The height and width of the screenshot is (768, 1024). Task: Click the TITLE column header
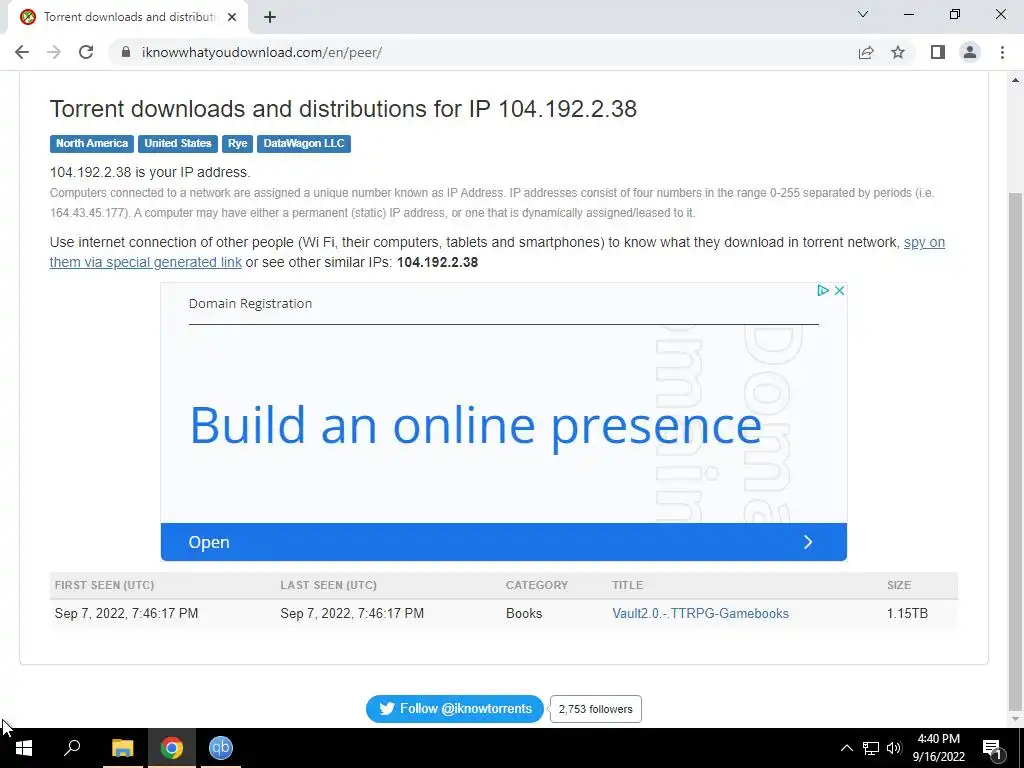pyautogui.click(x=628, y=585)
